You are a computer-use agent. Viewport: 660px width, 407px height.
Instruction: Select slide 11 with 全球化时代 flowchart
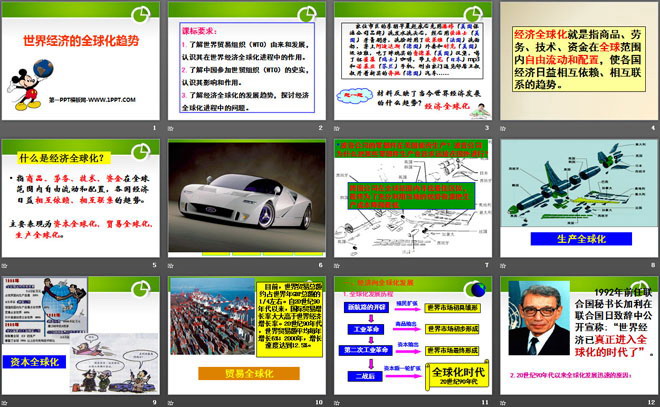(x=413, y=335)
